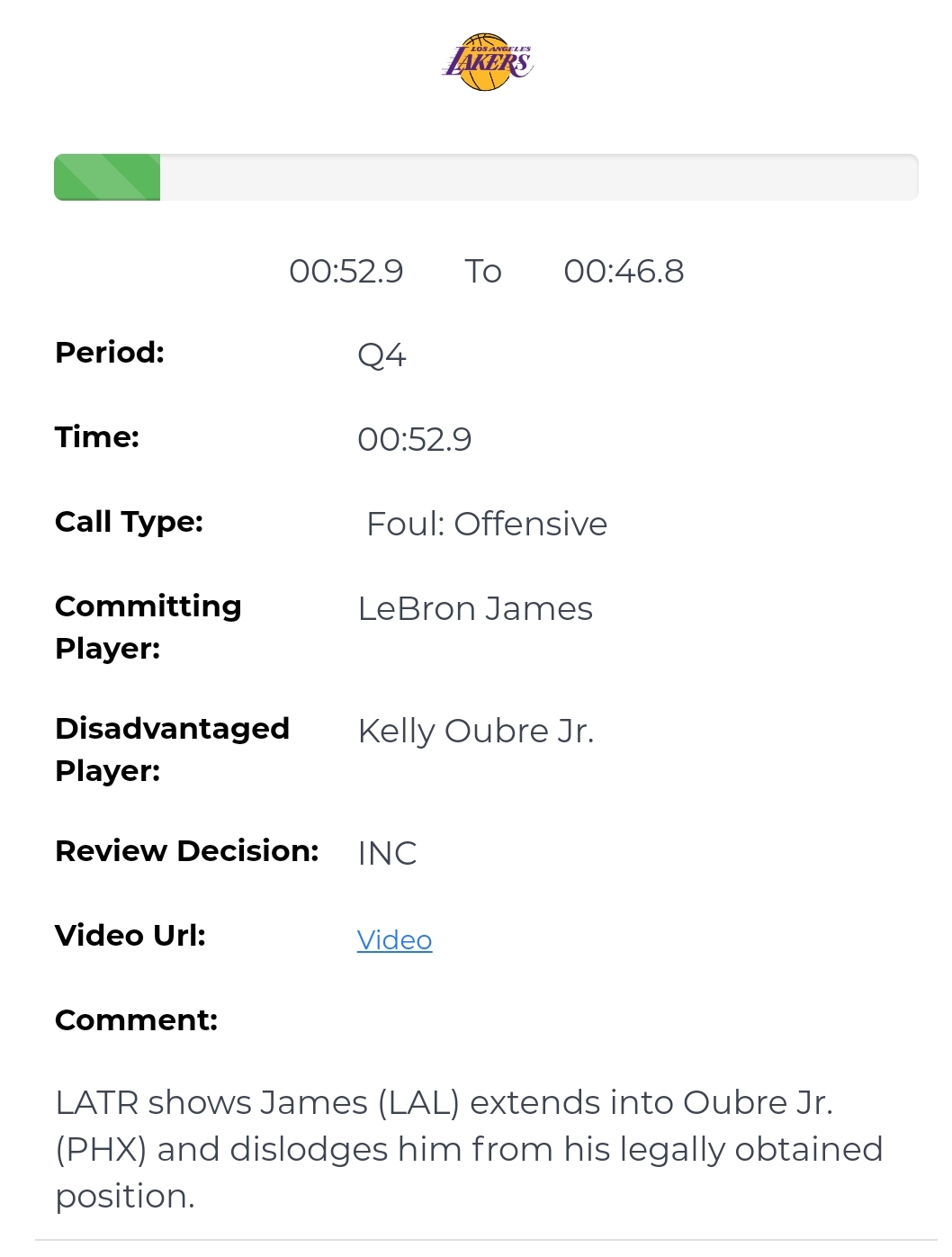
Task: Click the Review Decision label
Action: point(186,850)
